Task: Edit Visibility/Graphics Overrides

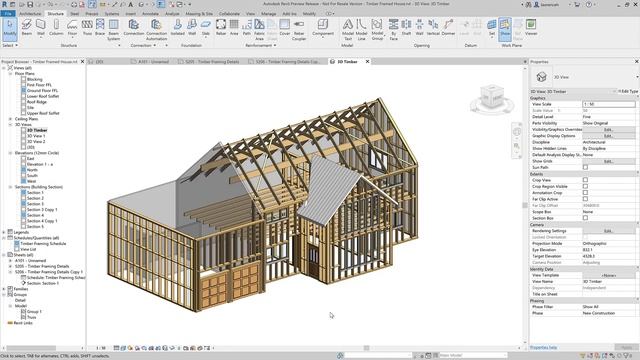Action: 608,129
